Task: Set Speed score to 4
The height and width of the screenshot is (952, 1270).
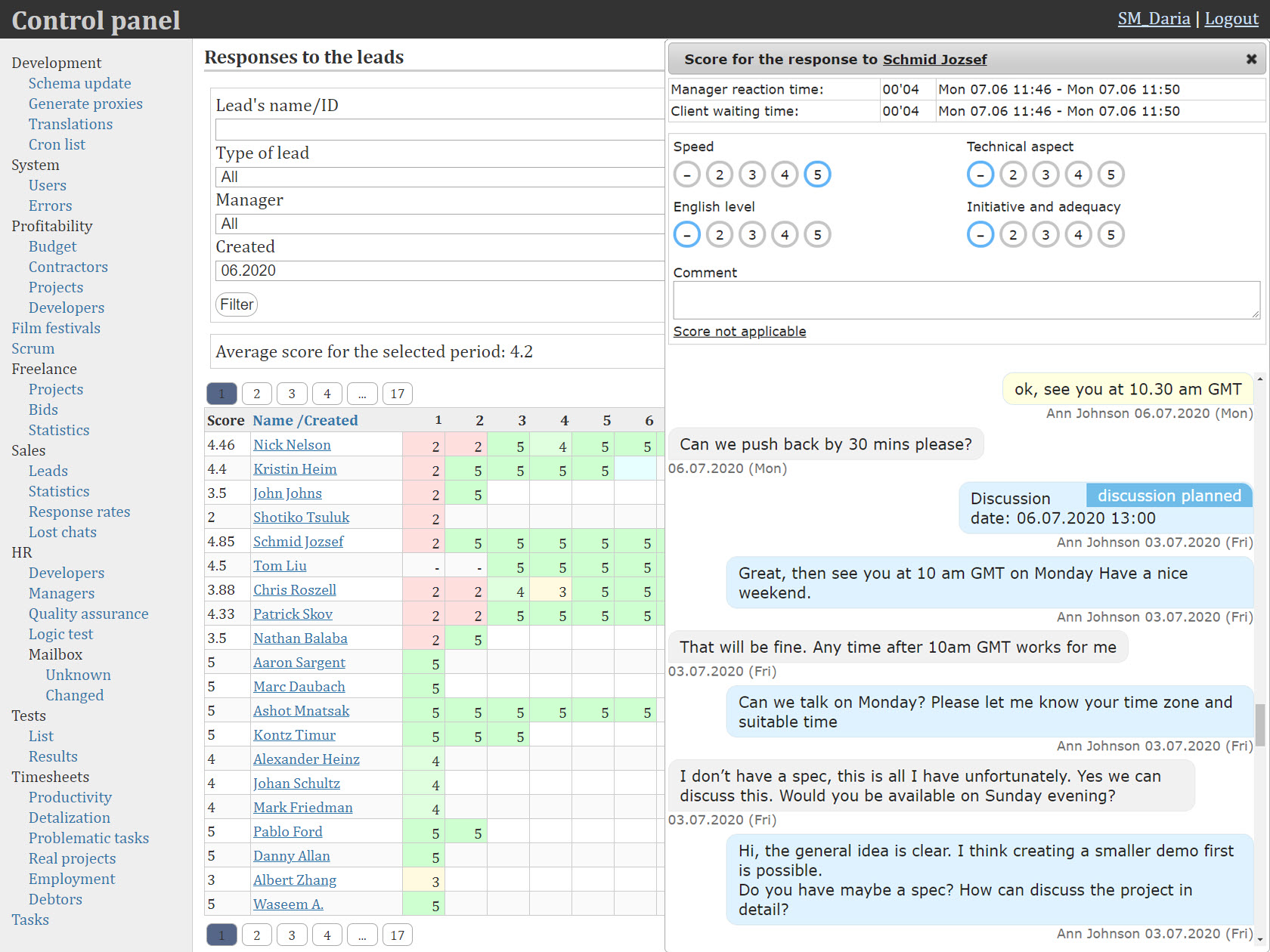Action: tap(785, 175)
